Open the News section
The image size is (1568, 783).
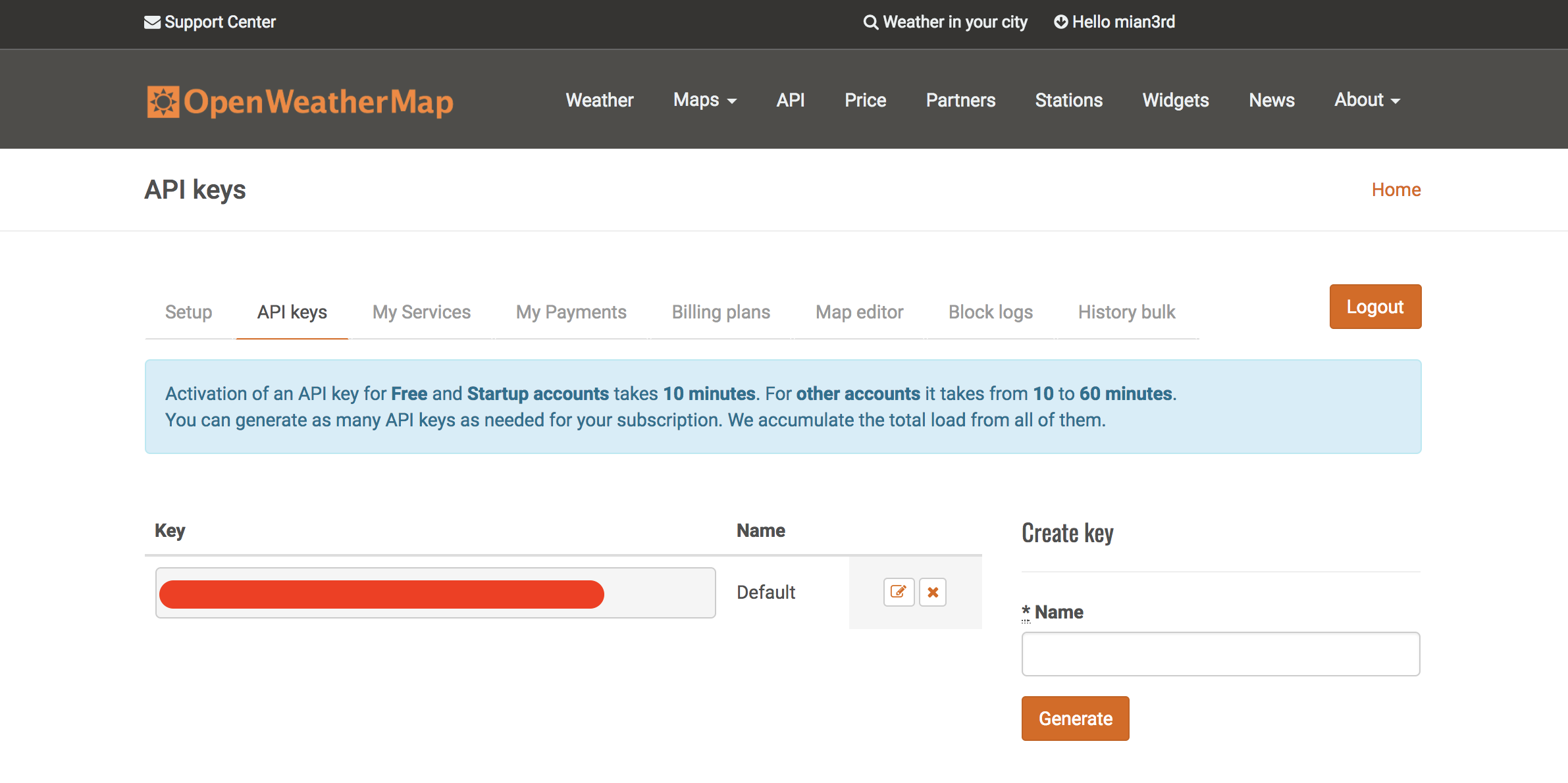point(1271,100)
